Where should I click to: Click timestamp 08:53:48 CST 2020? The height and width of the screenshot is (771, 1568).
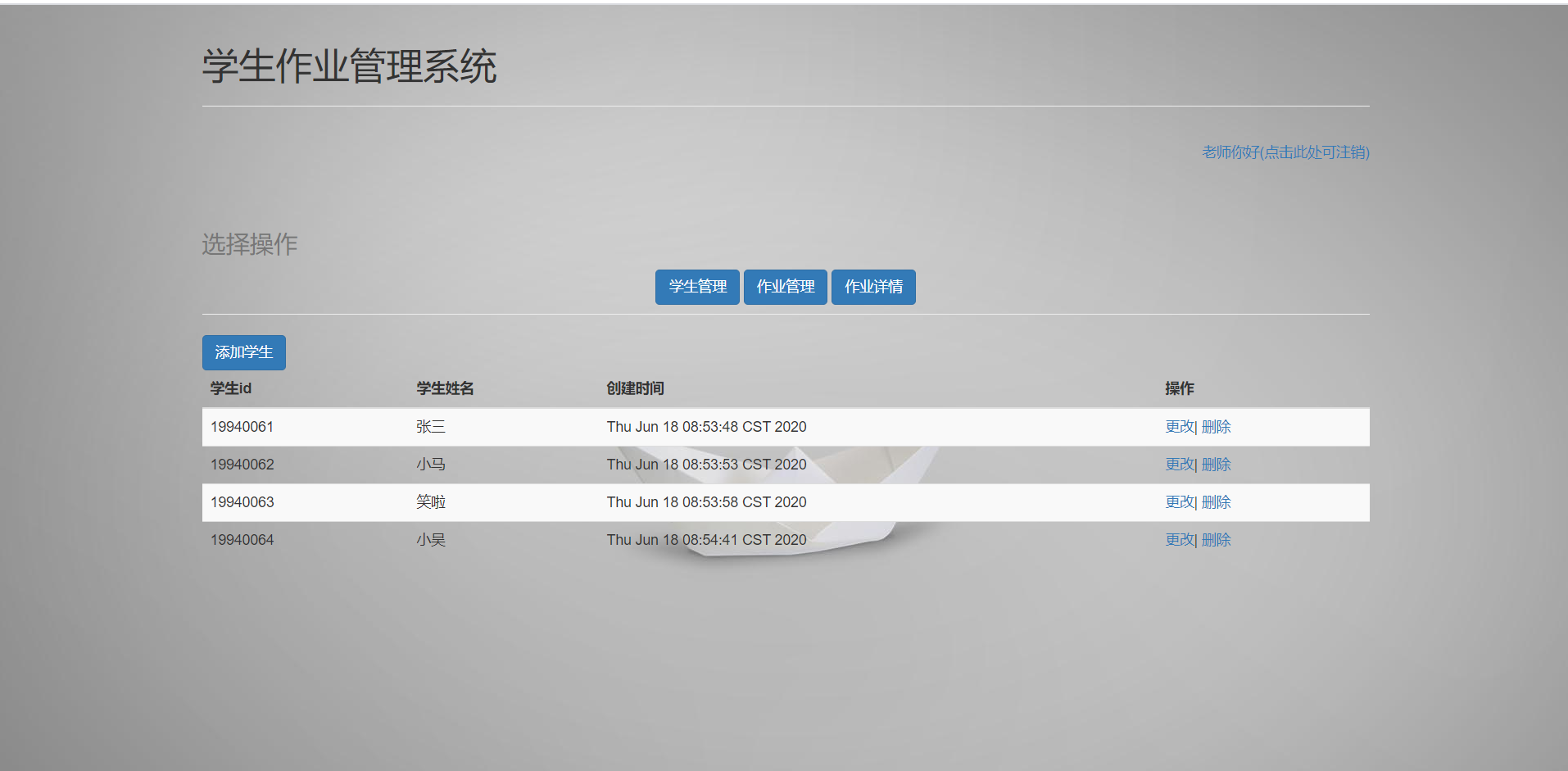[x=744, y=427]
